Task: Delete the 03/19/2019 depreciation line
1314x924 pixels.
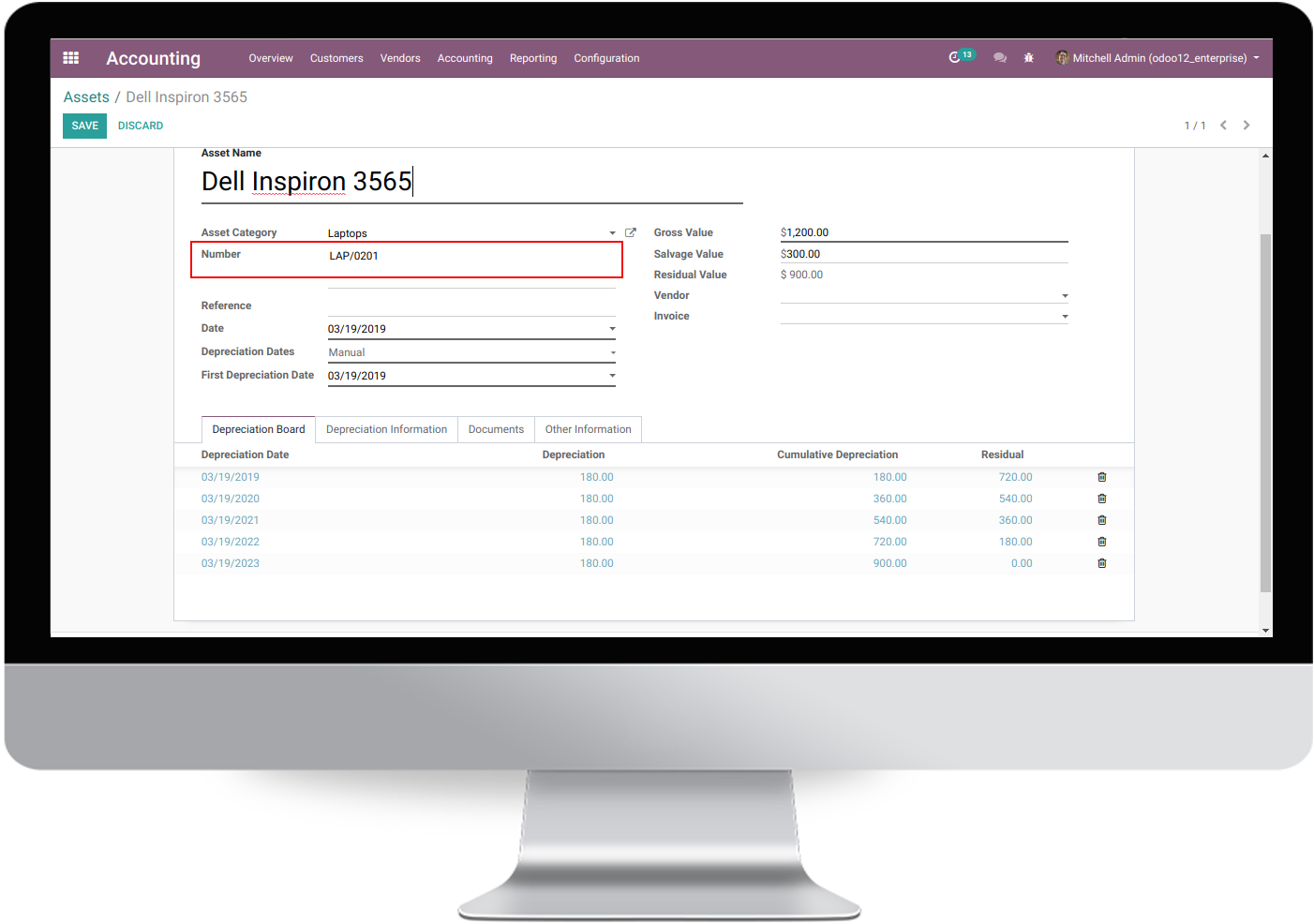Action: (x=1102, y=477)
